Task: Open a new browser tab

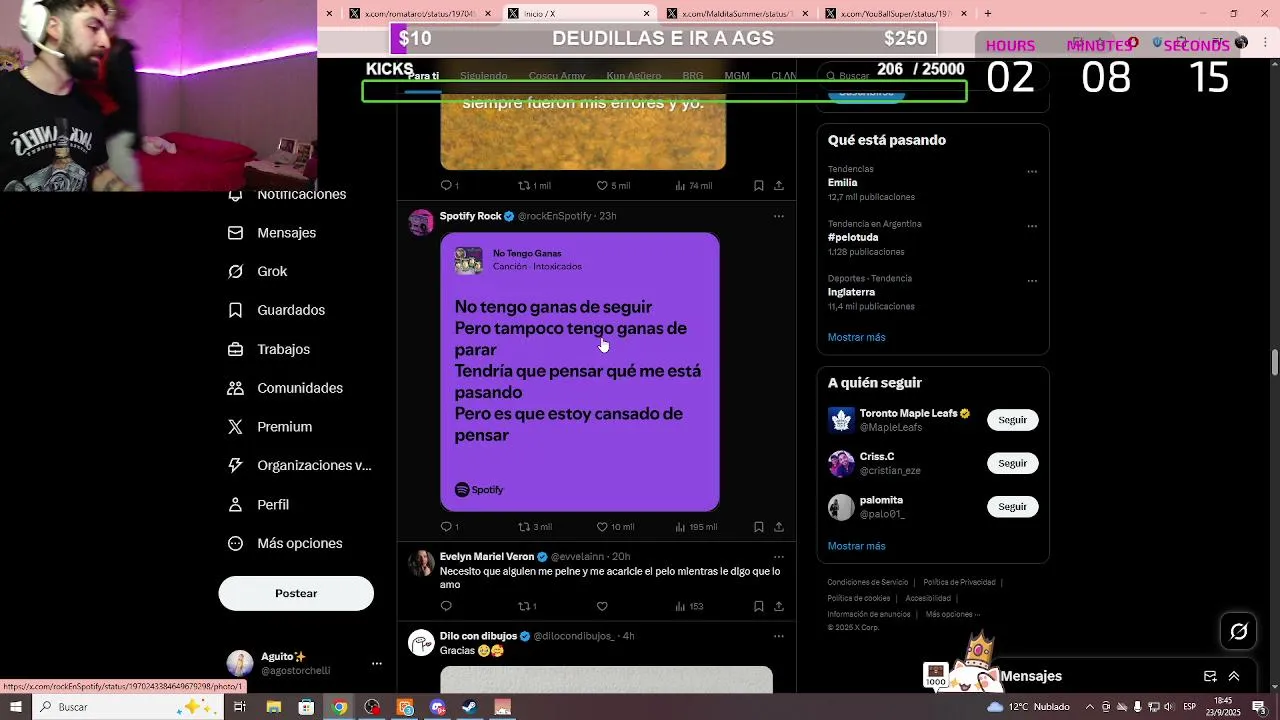Action: [988, 13]
